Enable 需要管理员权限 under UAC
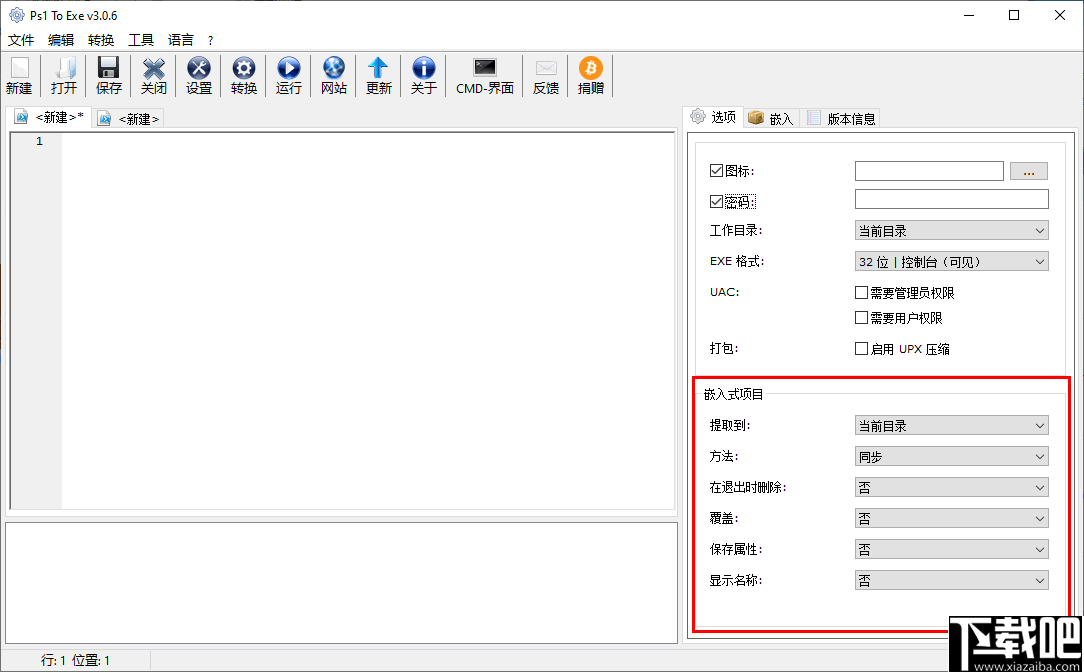 pos(861,292)
